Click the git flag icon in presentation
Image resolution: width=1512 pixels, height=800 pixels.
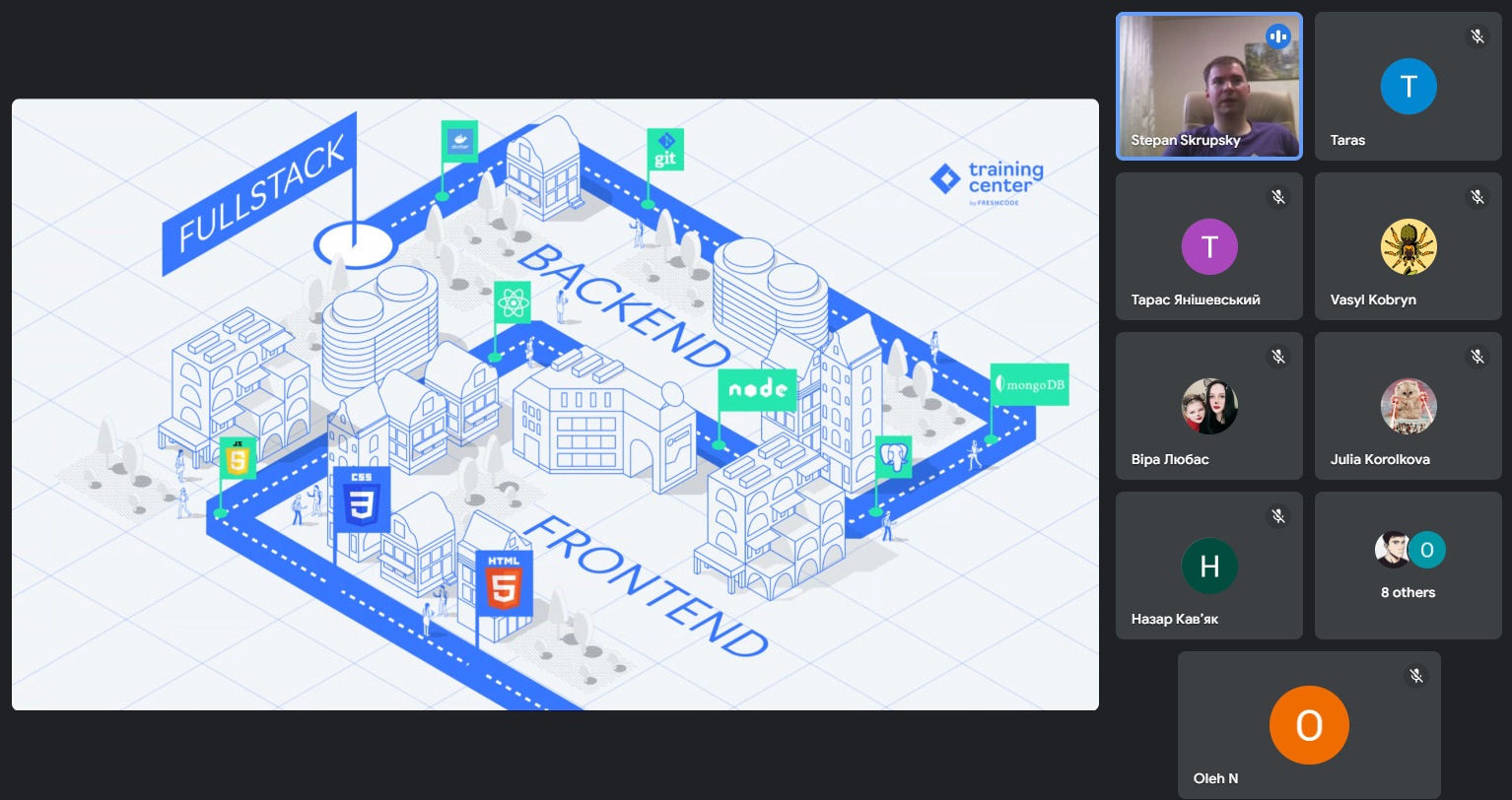664,150
